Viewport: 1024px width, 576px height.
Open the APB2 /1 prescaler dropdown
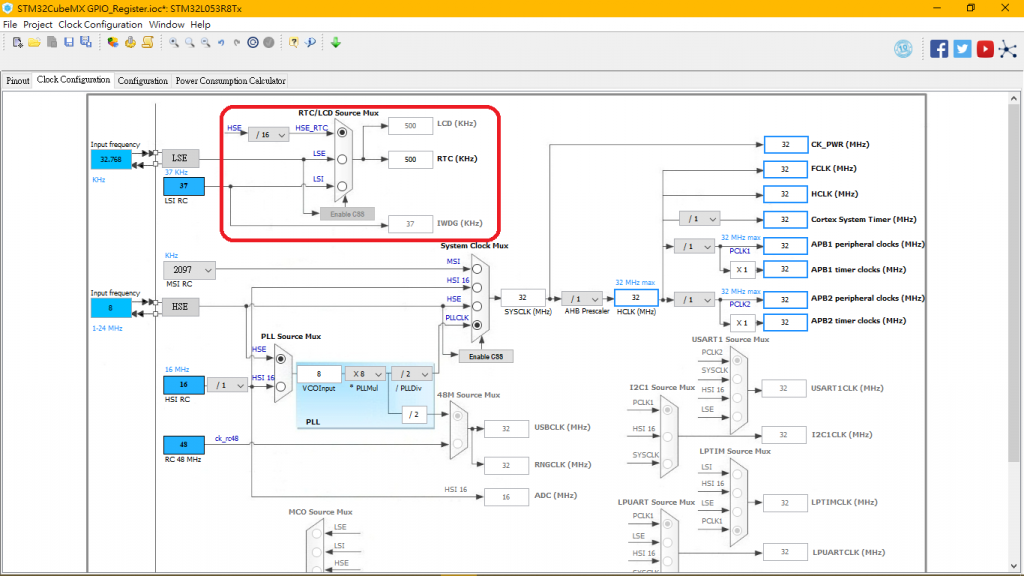tap(694, 300)
